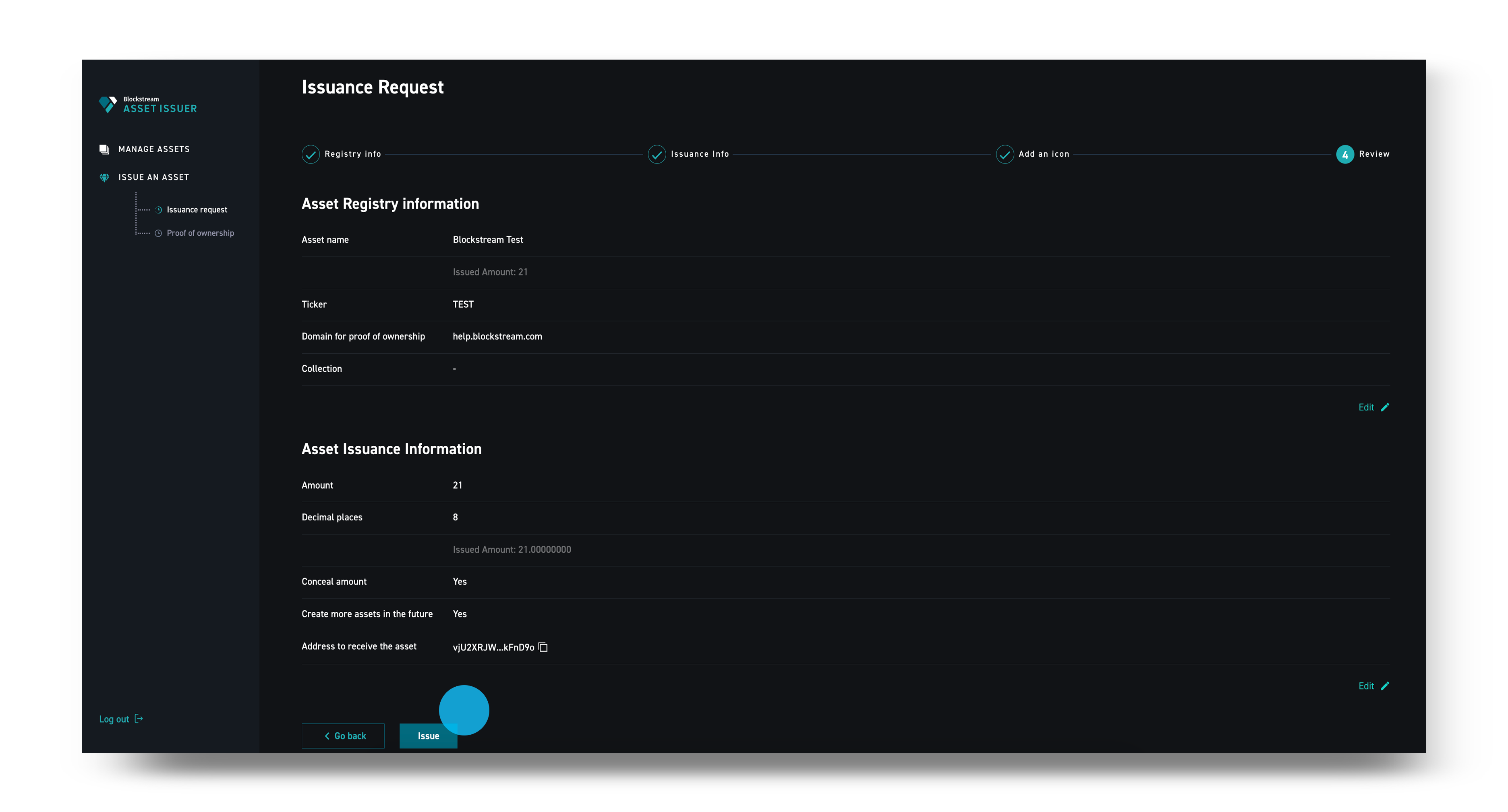Viewport: 1508px width, 812px height.
Task: Select Issuance request in sidebar tree
Action: [x=197, y=209]
